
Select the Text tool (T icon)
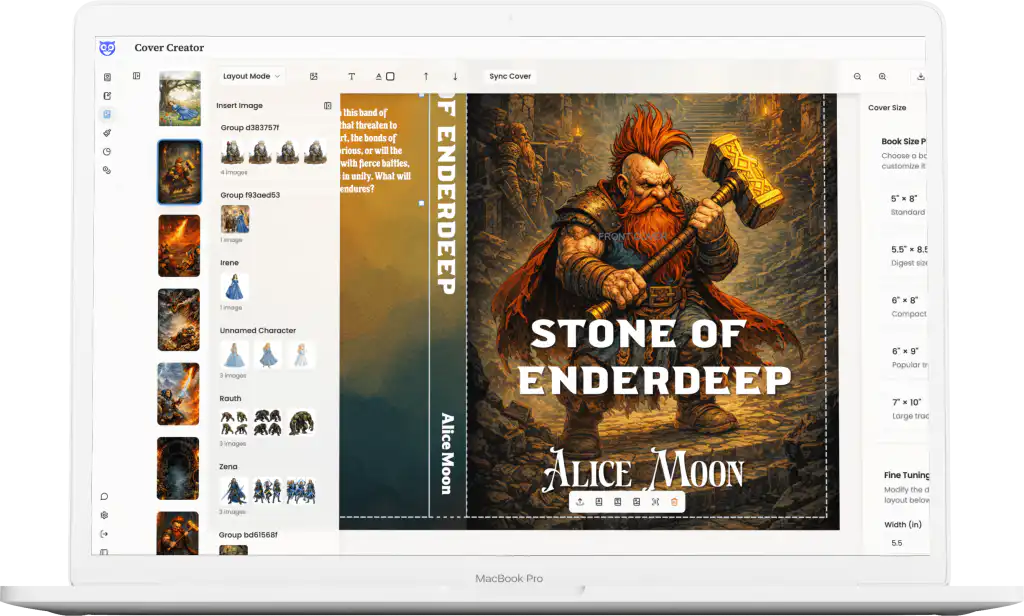(x=351, y=76)
